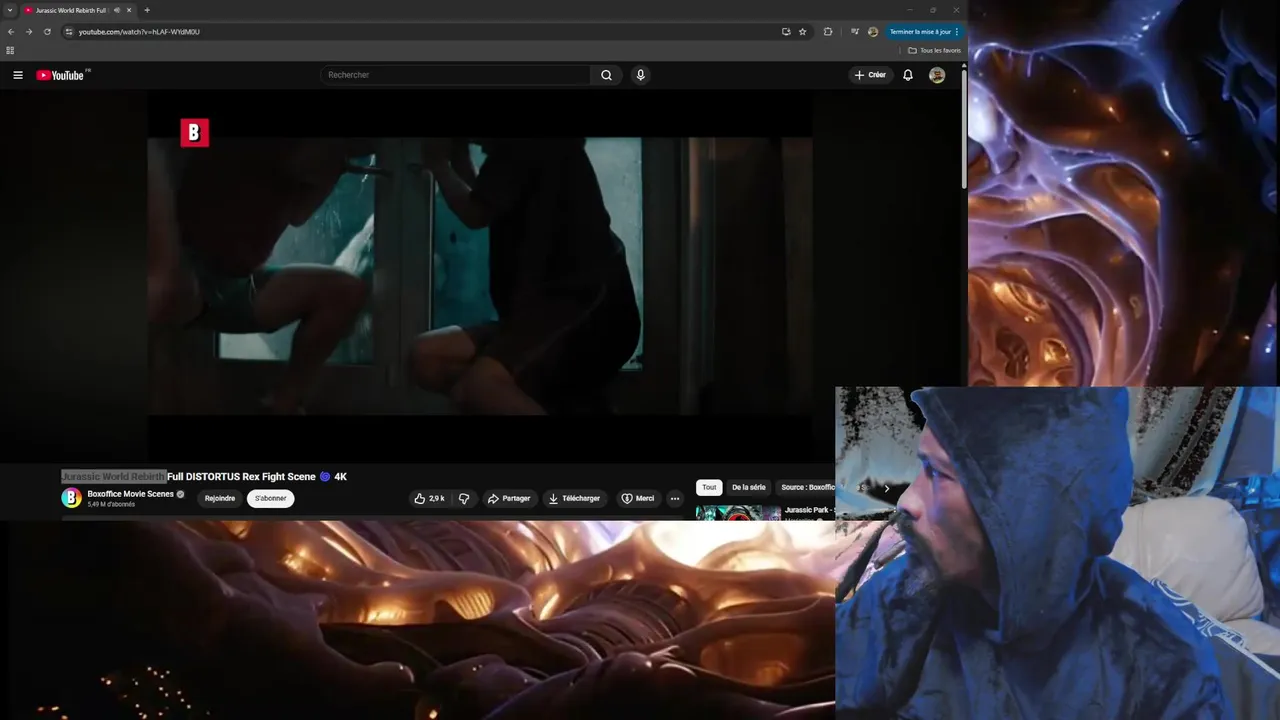Click the Partager share button
The height and width of the screenshot is (720, 1280).
[509, 498]
